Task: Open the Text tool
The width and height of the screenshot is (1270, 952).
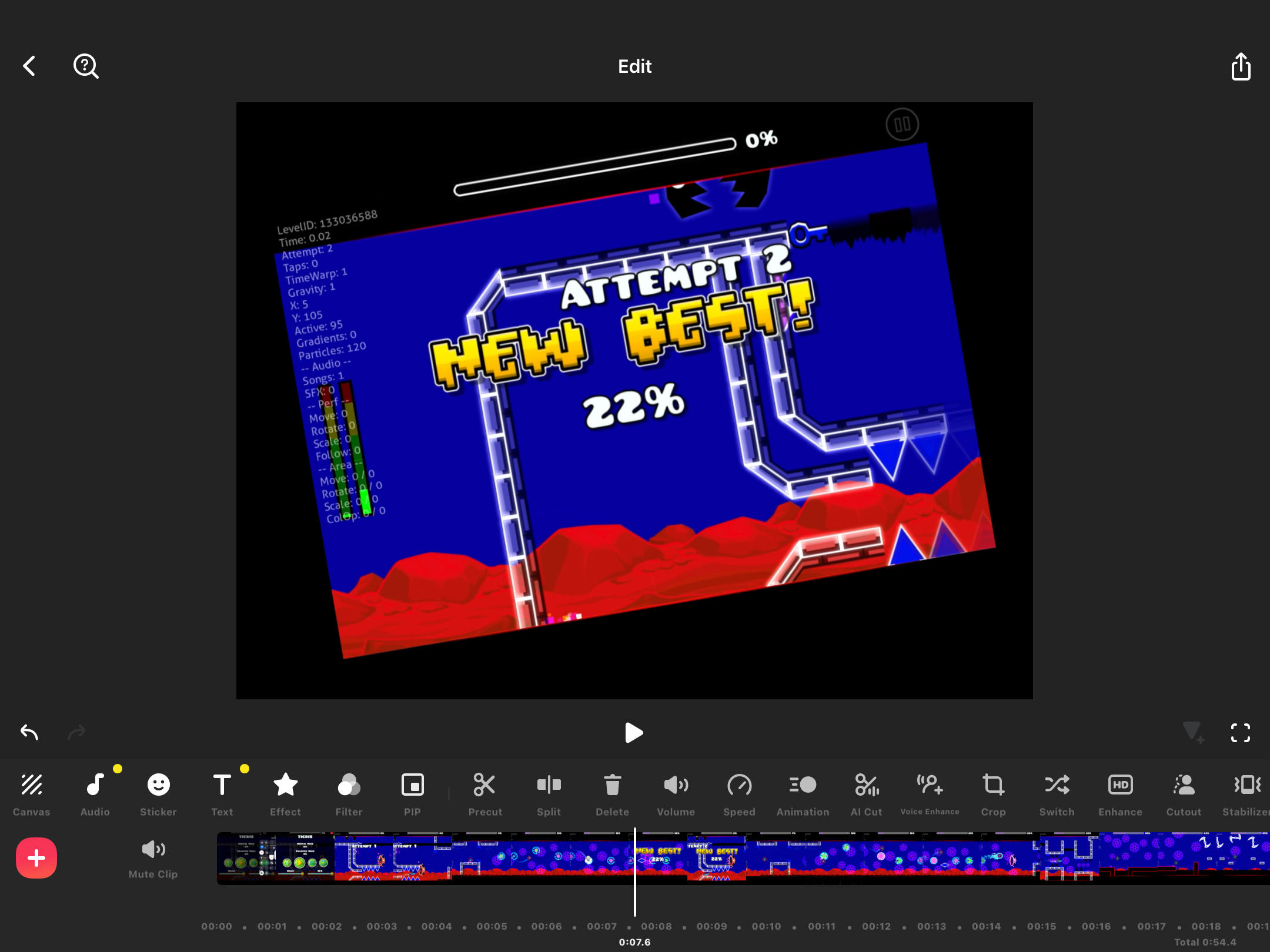Action: click(x=222, y=795)
